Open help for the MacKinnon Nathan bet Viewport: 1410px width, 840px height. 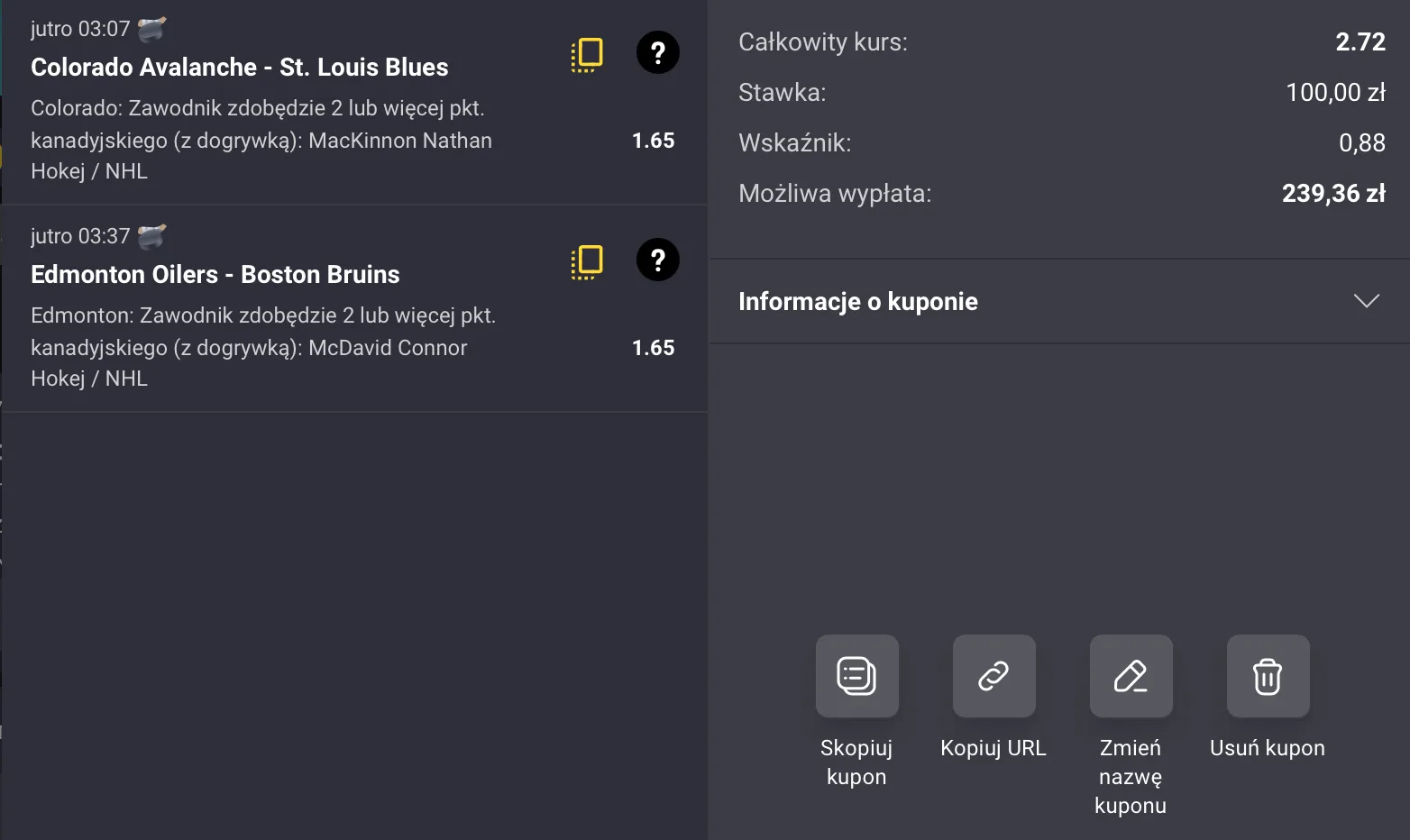(x=658, y=53)
